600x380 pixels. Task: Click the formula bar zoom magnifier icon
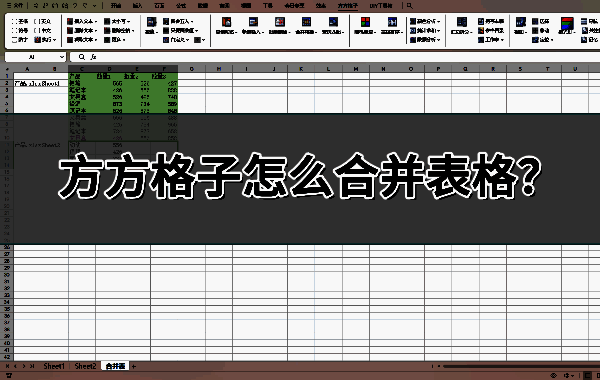[x=82, y=57]
